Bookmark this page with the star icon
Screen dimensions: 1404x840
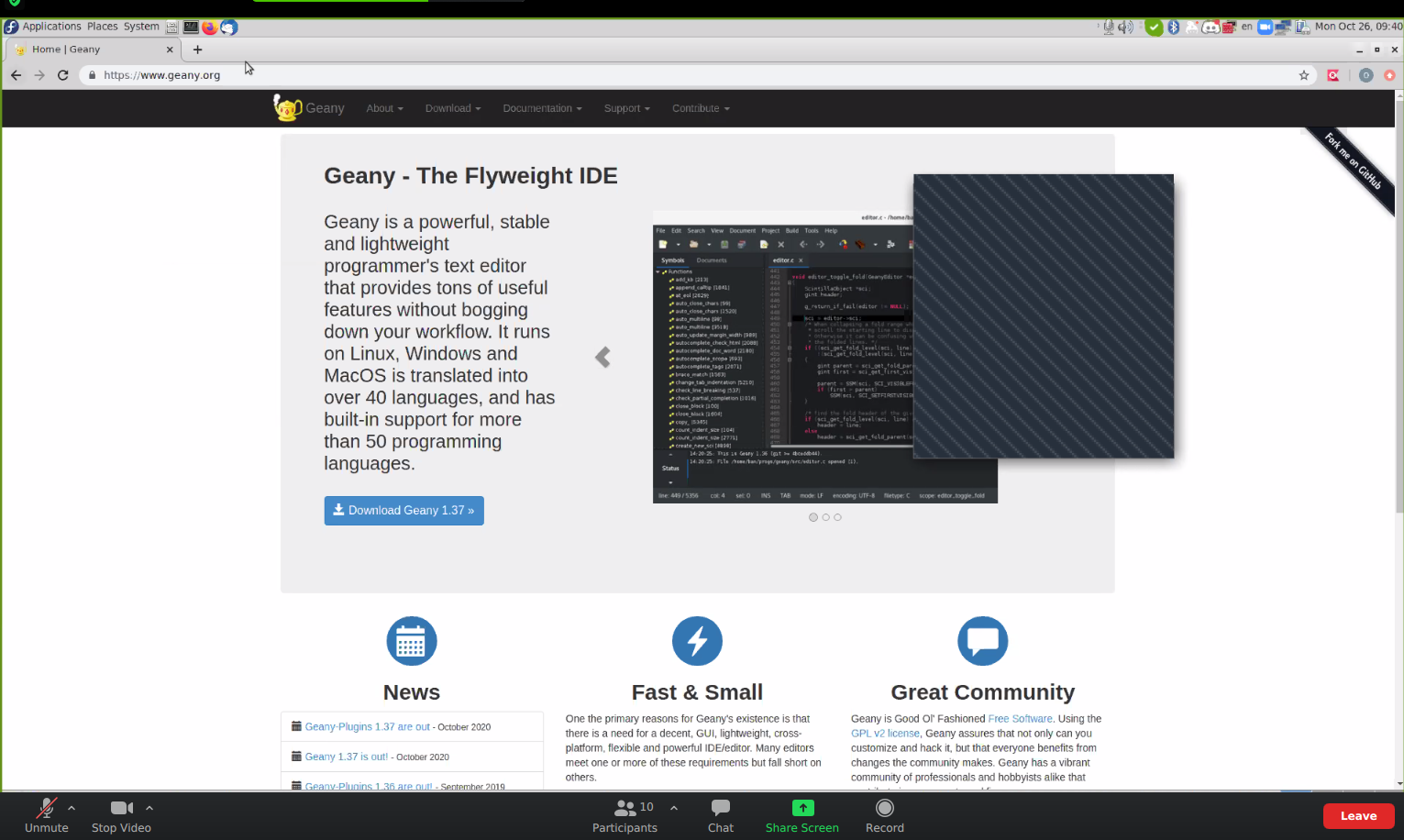click(x=1304, y=75)
